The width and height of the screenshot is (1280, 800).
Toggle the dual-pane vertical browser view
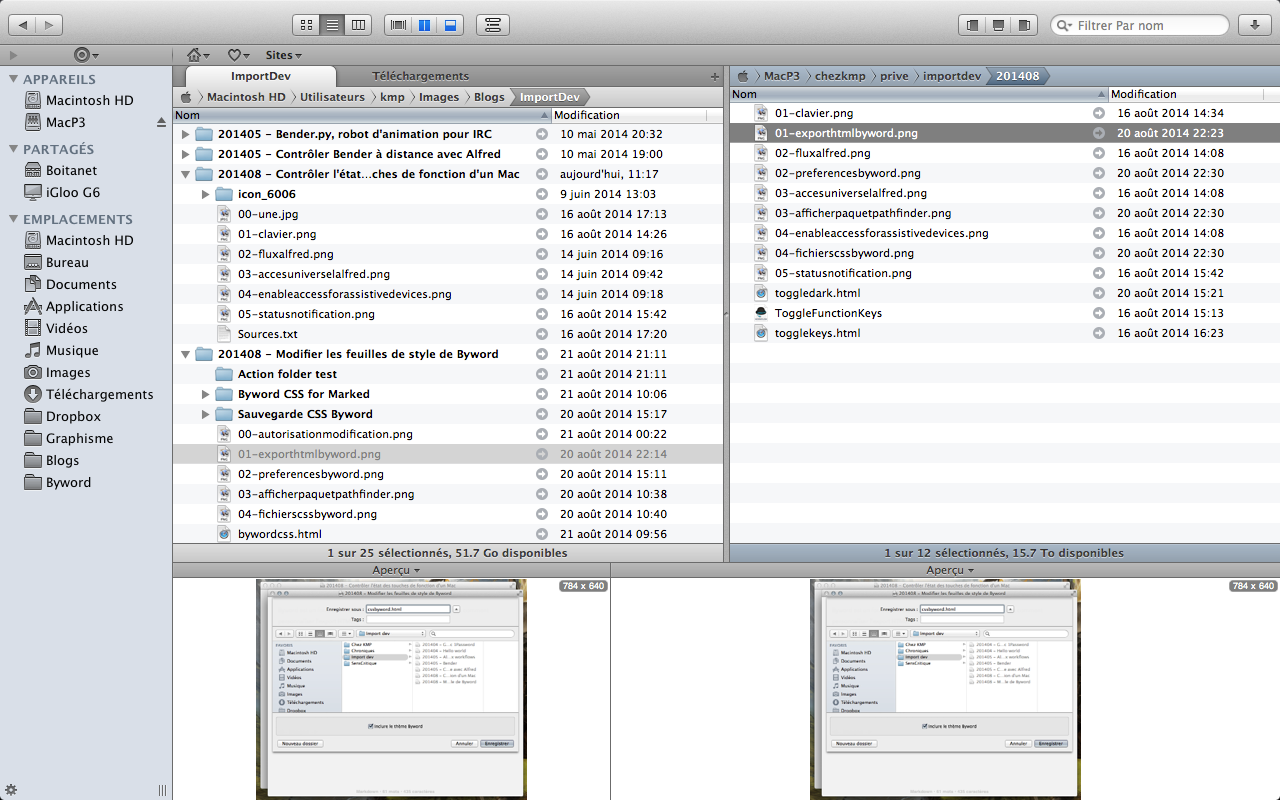click(424, 25)
